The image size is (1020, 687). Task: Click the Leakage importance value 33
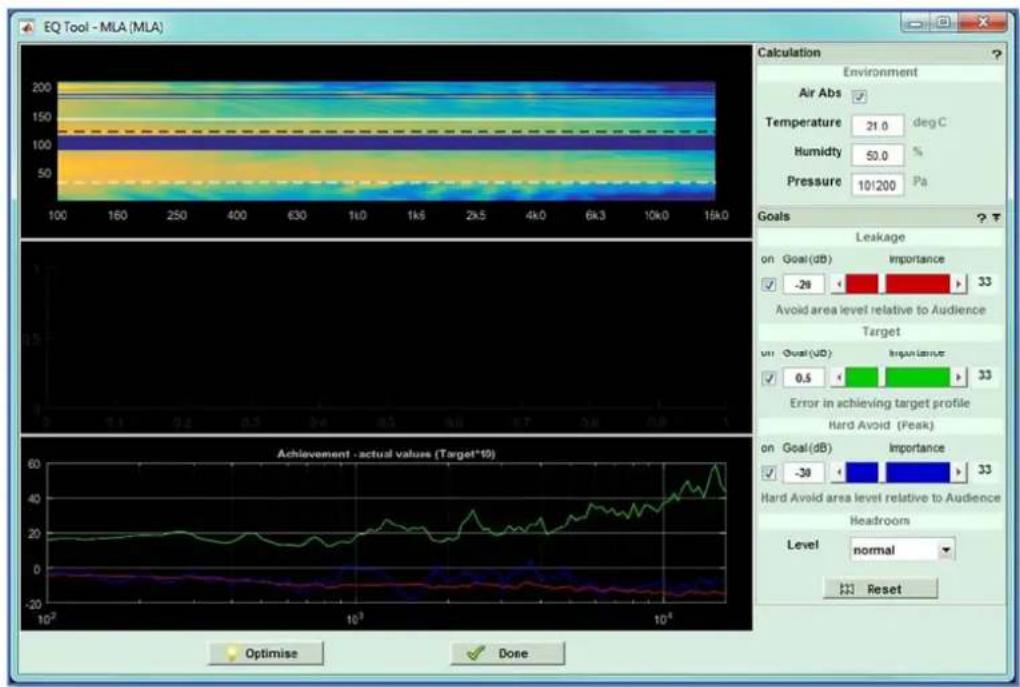(984, 282)
